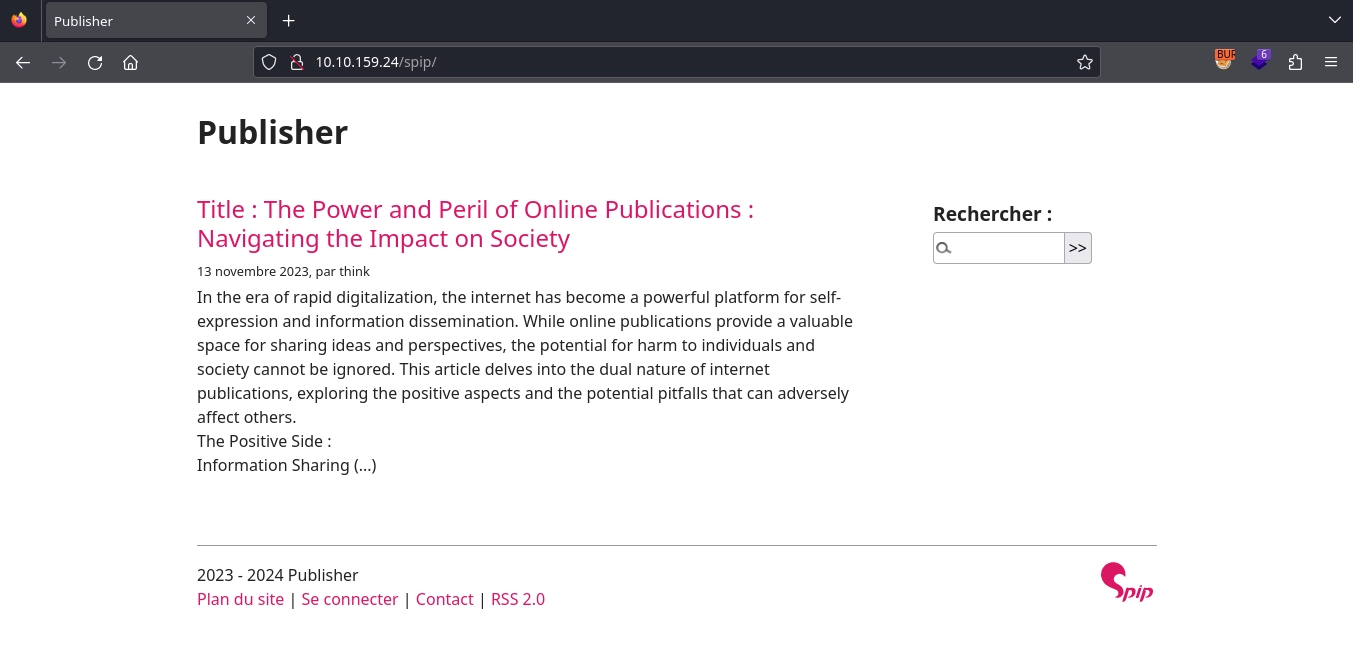Click the browser Back arrow button
This screenshot has width=1353, height=671.
tap(23, 62)
